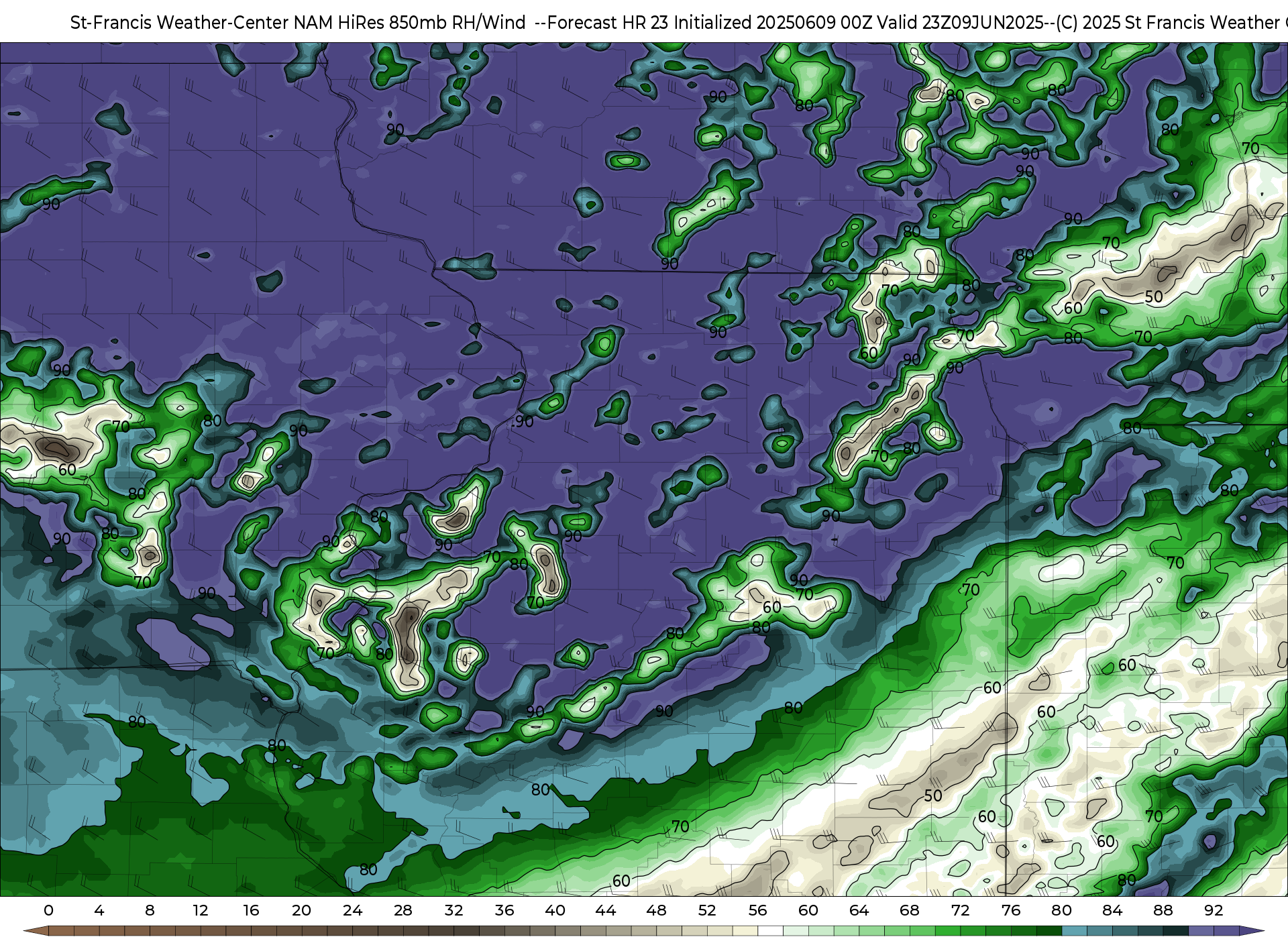
Task: Click the colorbar scale label "20"
Action: point(302,910)
